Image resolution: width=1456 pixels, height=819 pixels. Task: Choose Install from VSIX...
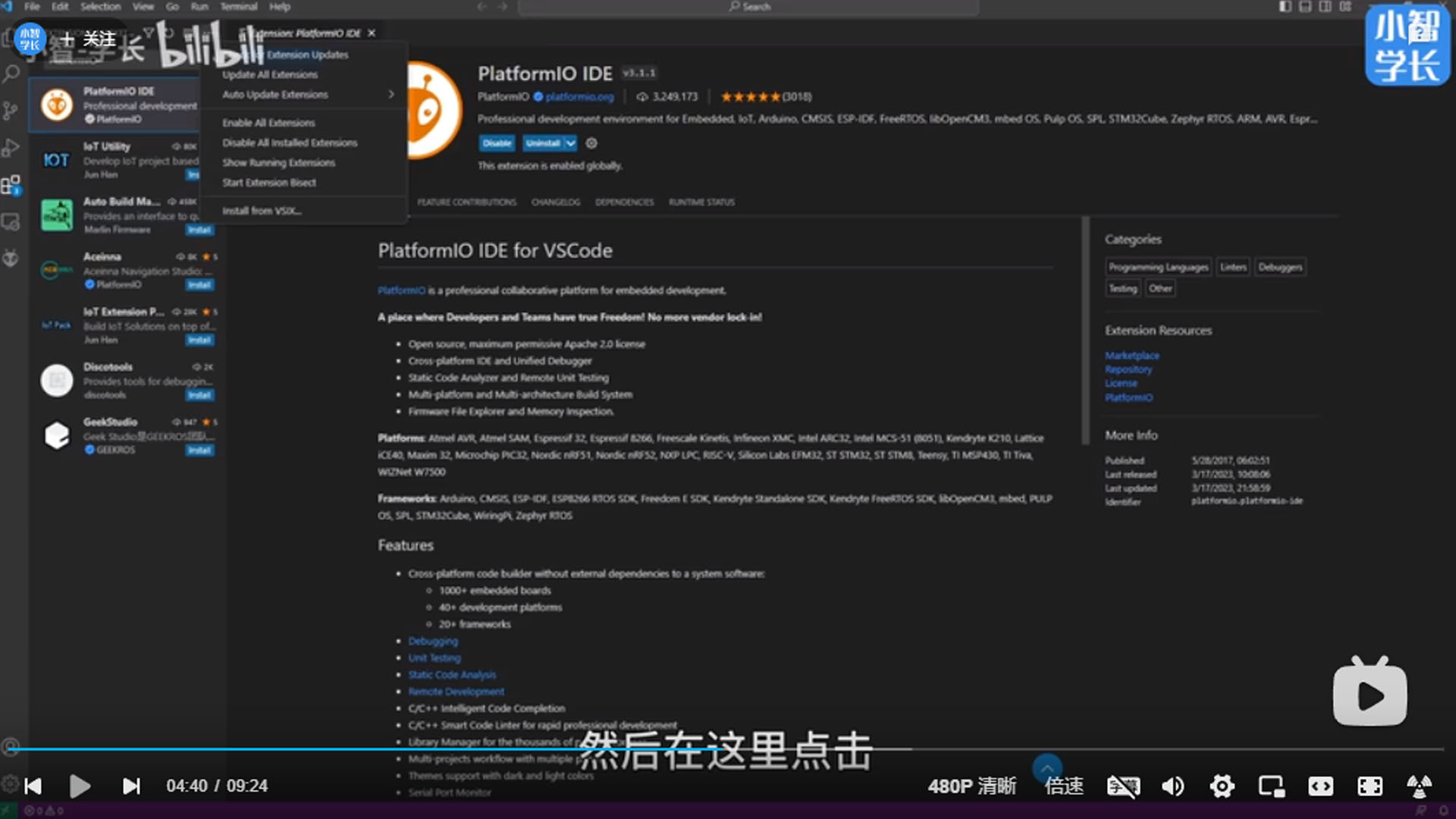coord(303,211)
